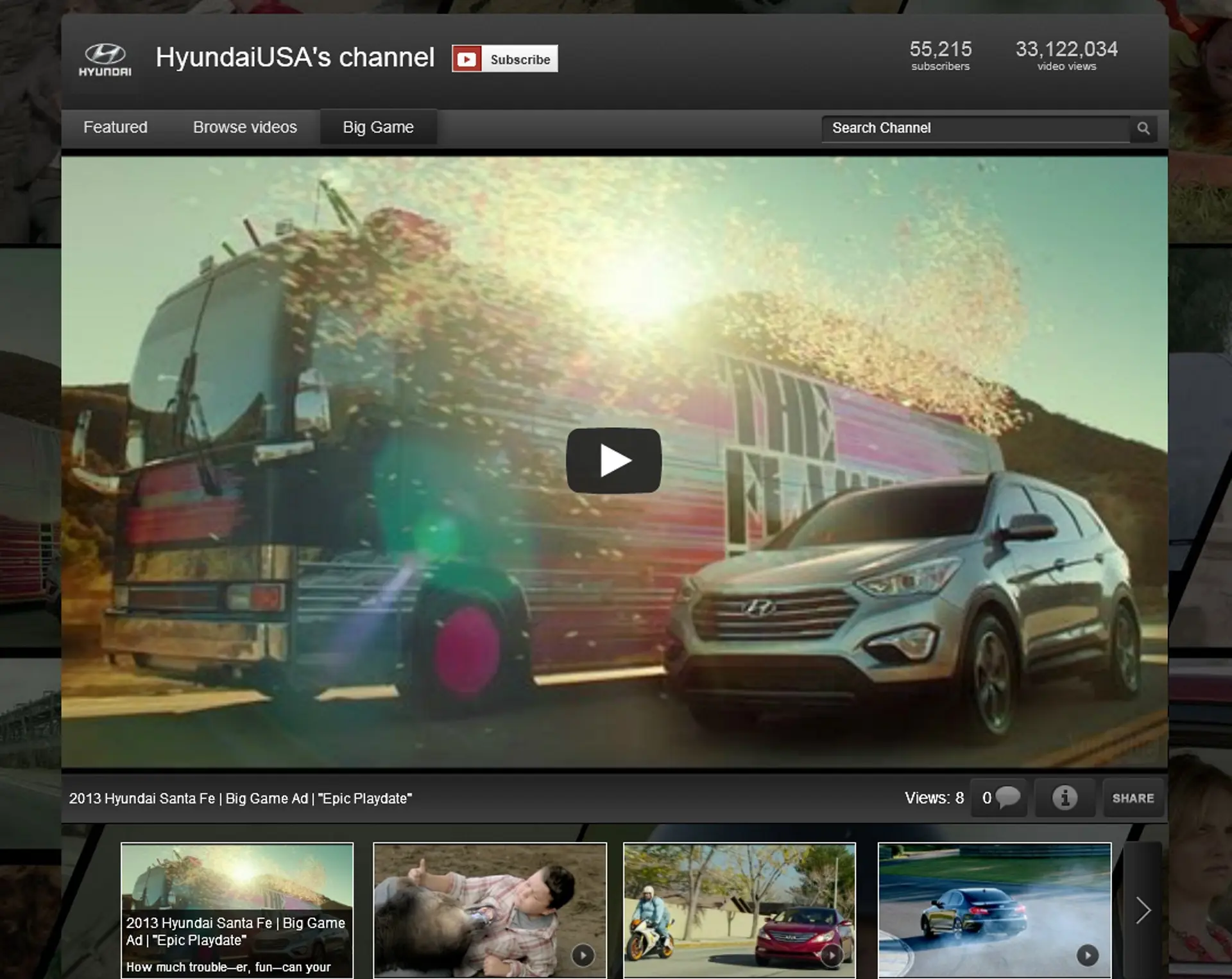Viewport: 1232px width, 979px height.
Task: Click the info "i" icon
Action: [1065, 798]
